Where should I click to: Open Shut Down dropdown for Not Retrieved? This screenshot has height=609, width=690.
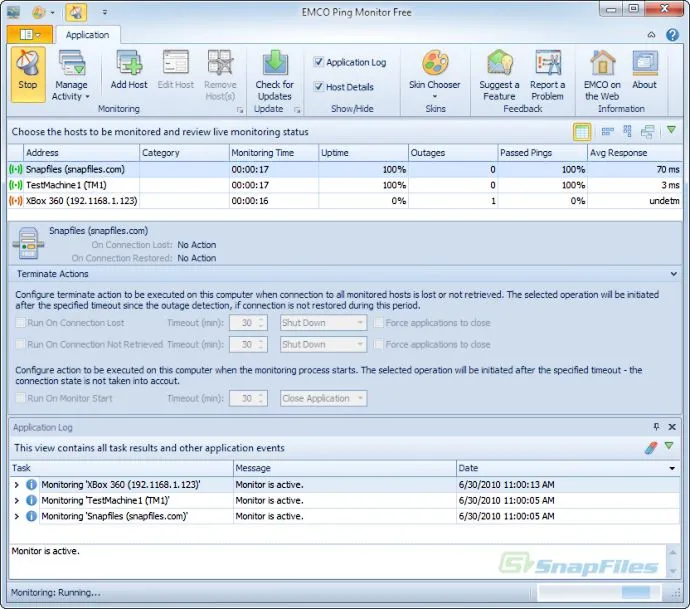click(x=323, y=344)
